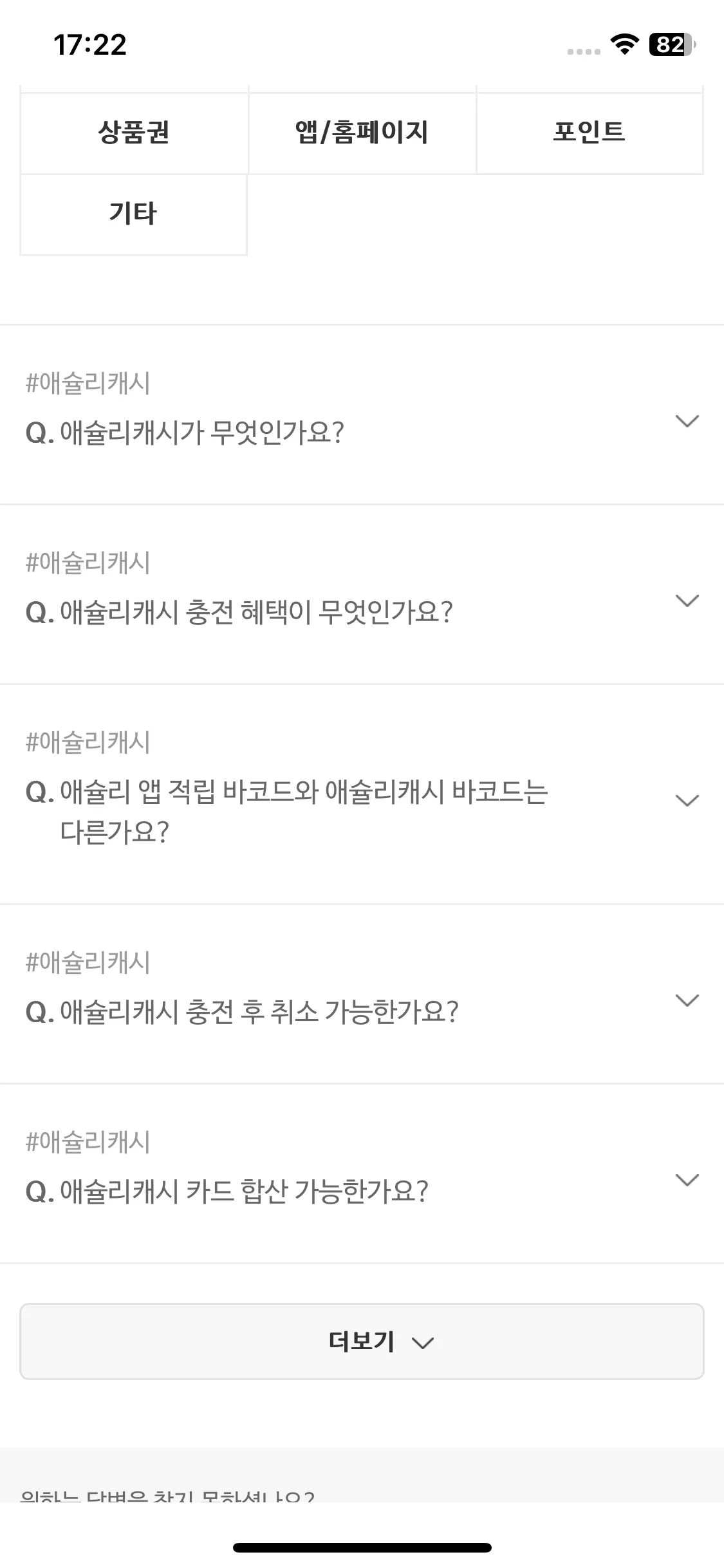The height and width of the screenshot is (1568, 724).
Task: Expand chevron for 충전 후 취소 question
Action: 687,1000
